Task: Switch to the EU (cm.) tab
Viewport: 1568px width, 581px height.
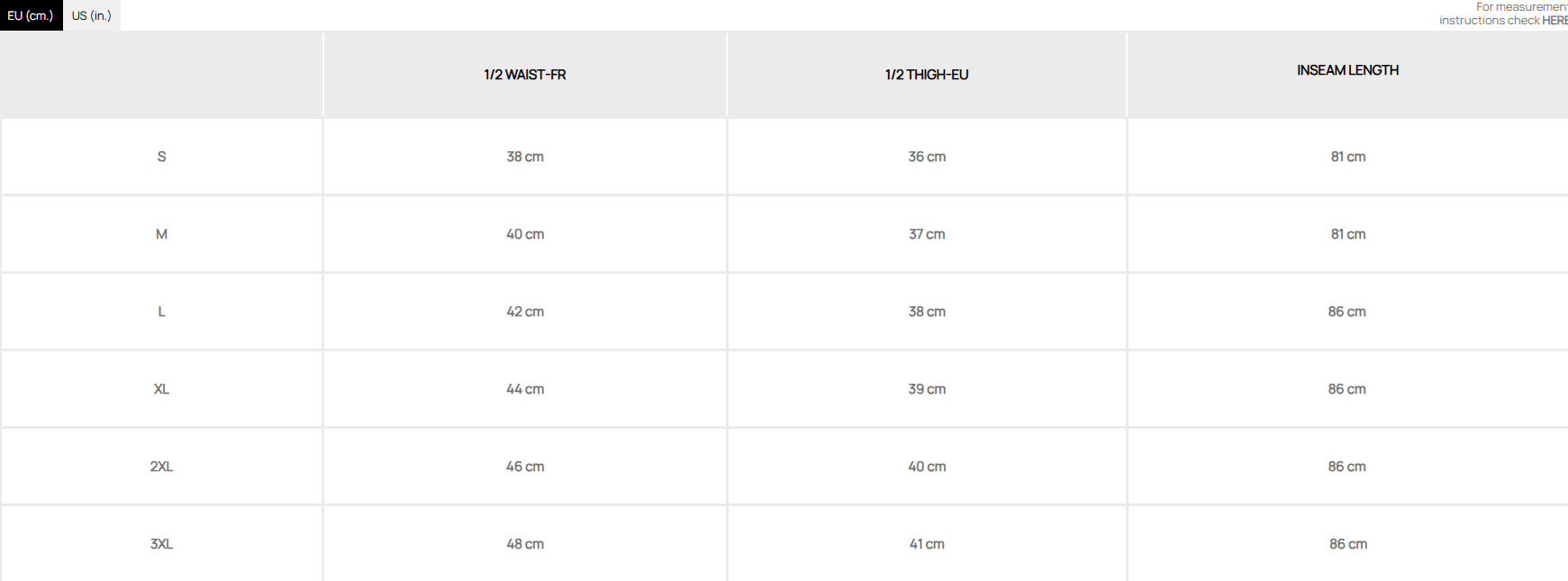Action: (31, 15)
